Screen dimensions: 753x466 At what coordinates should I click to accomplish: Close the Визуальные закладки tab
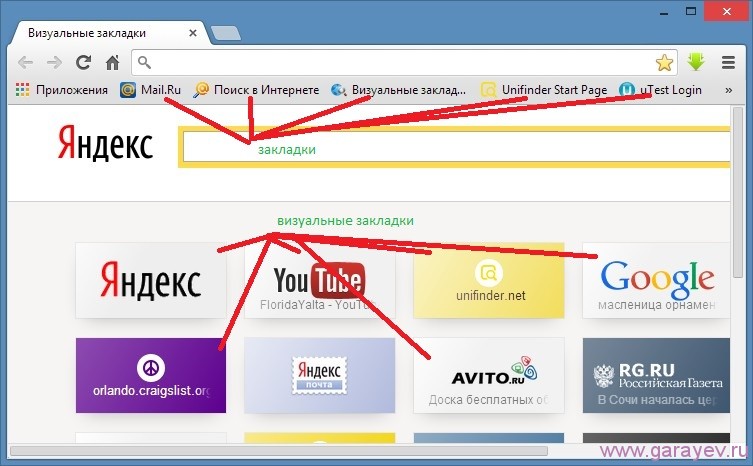coord(193,33)
